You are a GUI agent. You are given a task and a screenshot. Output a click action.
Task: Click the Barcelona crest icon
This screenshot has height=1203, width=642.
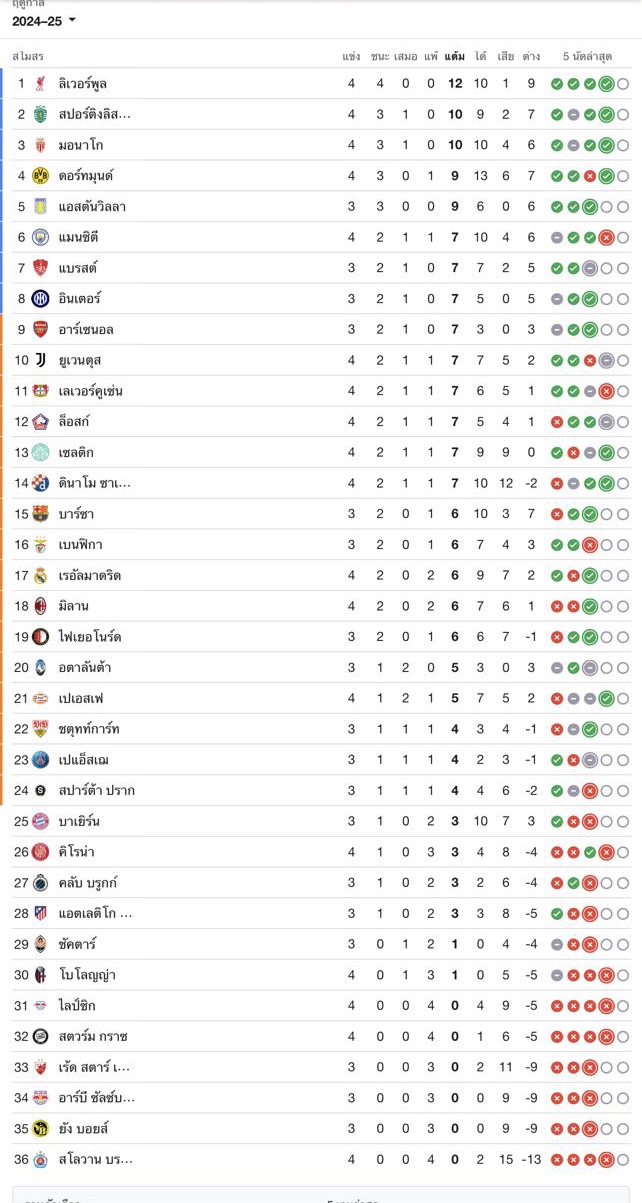(x=40, y=514)
